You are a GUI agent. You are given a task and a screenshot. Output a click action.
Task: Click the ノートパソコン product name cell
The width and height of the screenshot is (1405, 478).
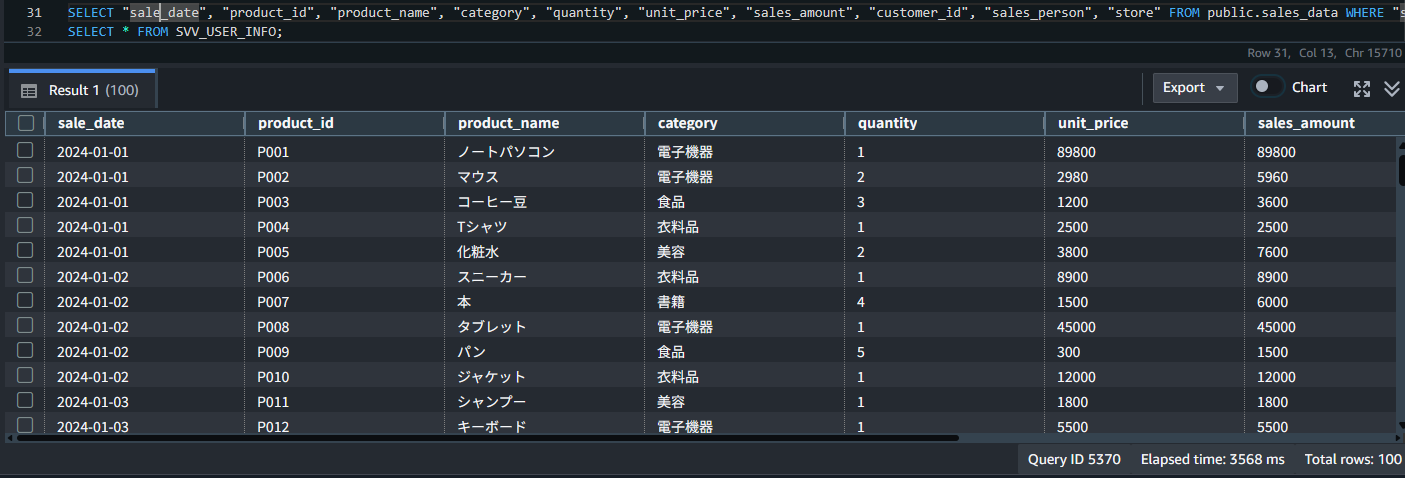pyautogui.click(x=545, y=152)
